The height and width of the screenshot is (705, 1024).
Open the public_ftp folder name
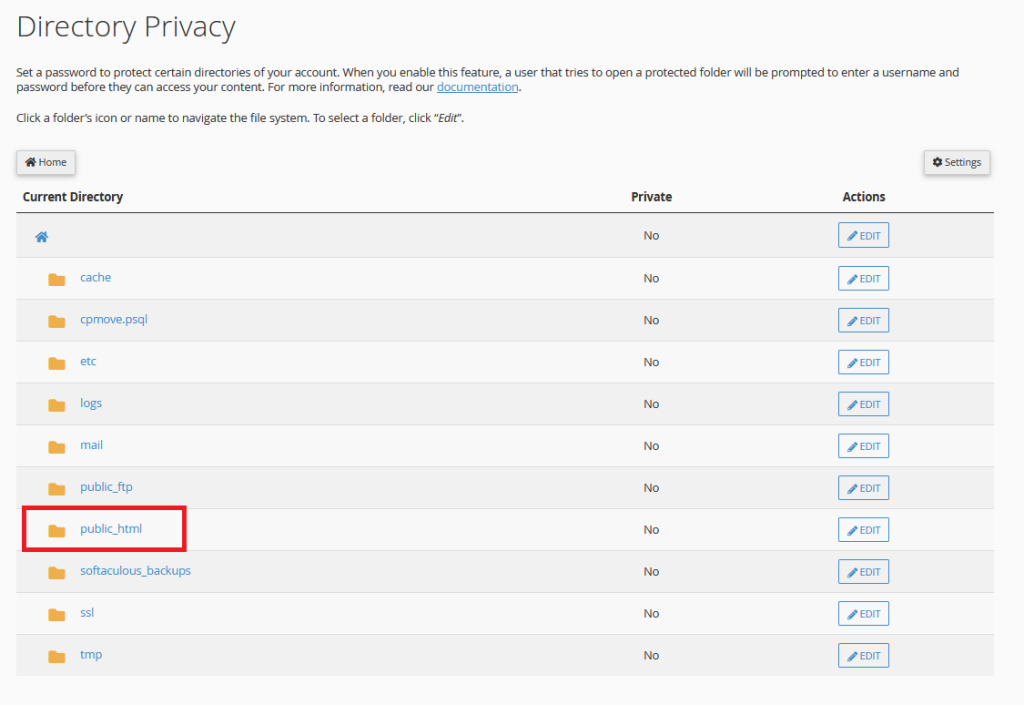click(x=106, y=487)
